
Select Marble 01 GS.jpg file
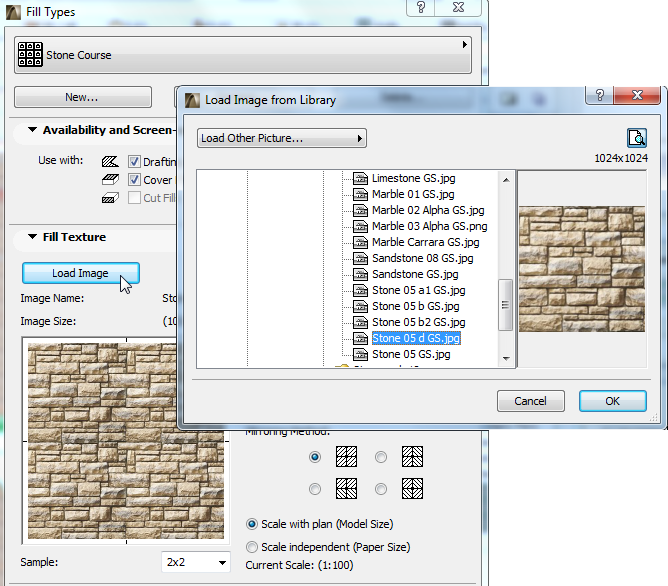tap(413, 194)
